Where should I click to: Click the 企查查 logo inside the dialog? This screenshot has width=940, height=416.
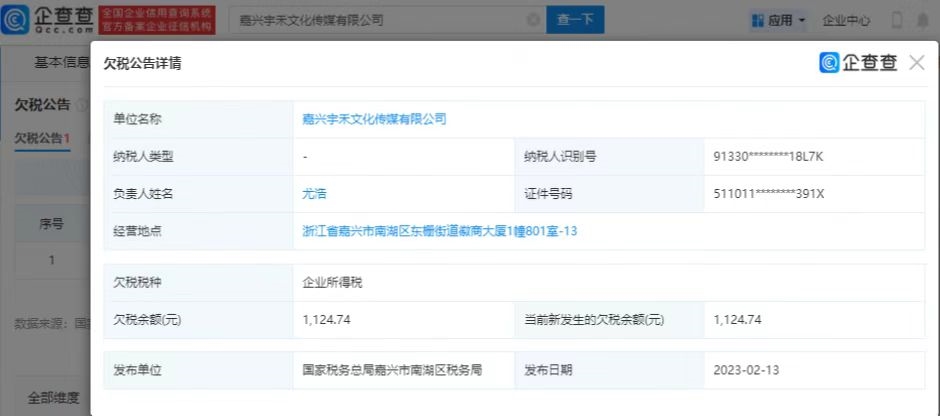coord(858,62)
